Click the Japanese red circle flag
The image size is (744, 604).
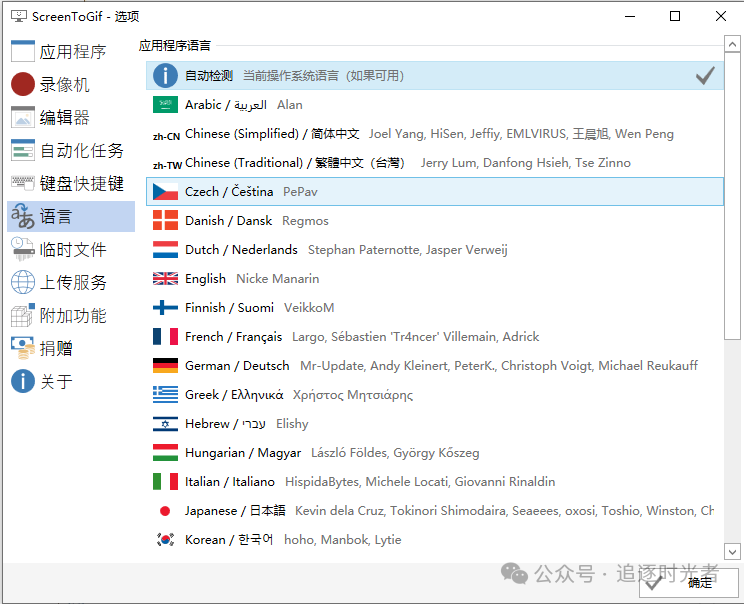tap(165, 511)
